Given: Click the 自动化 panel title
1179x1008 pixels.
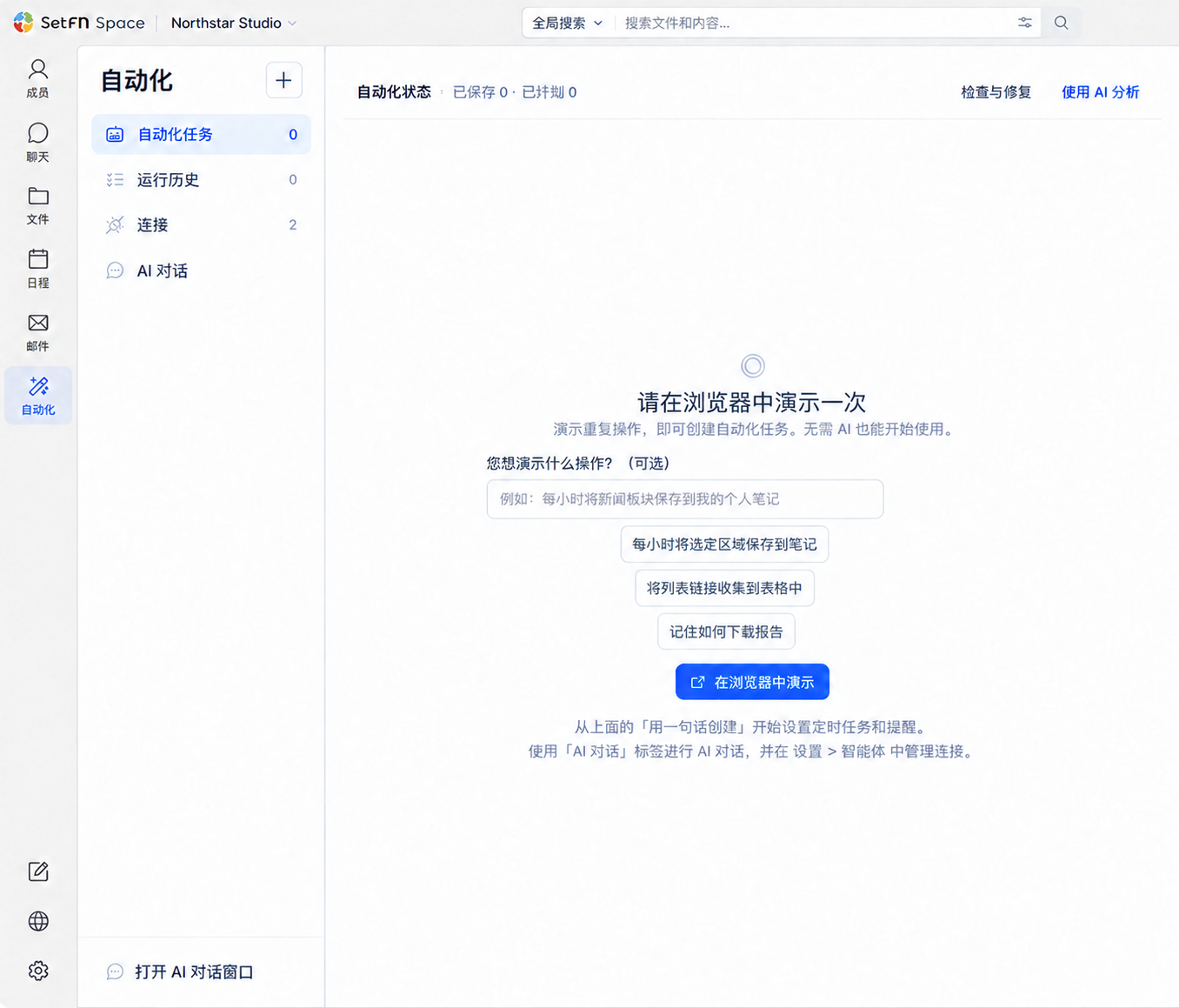Looking at the screenshot, I should pyautogui.click(x=137, y=81).
